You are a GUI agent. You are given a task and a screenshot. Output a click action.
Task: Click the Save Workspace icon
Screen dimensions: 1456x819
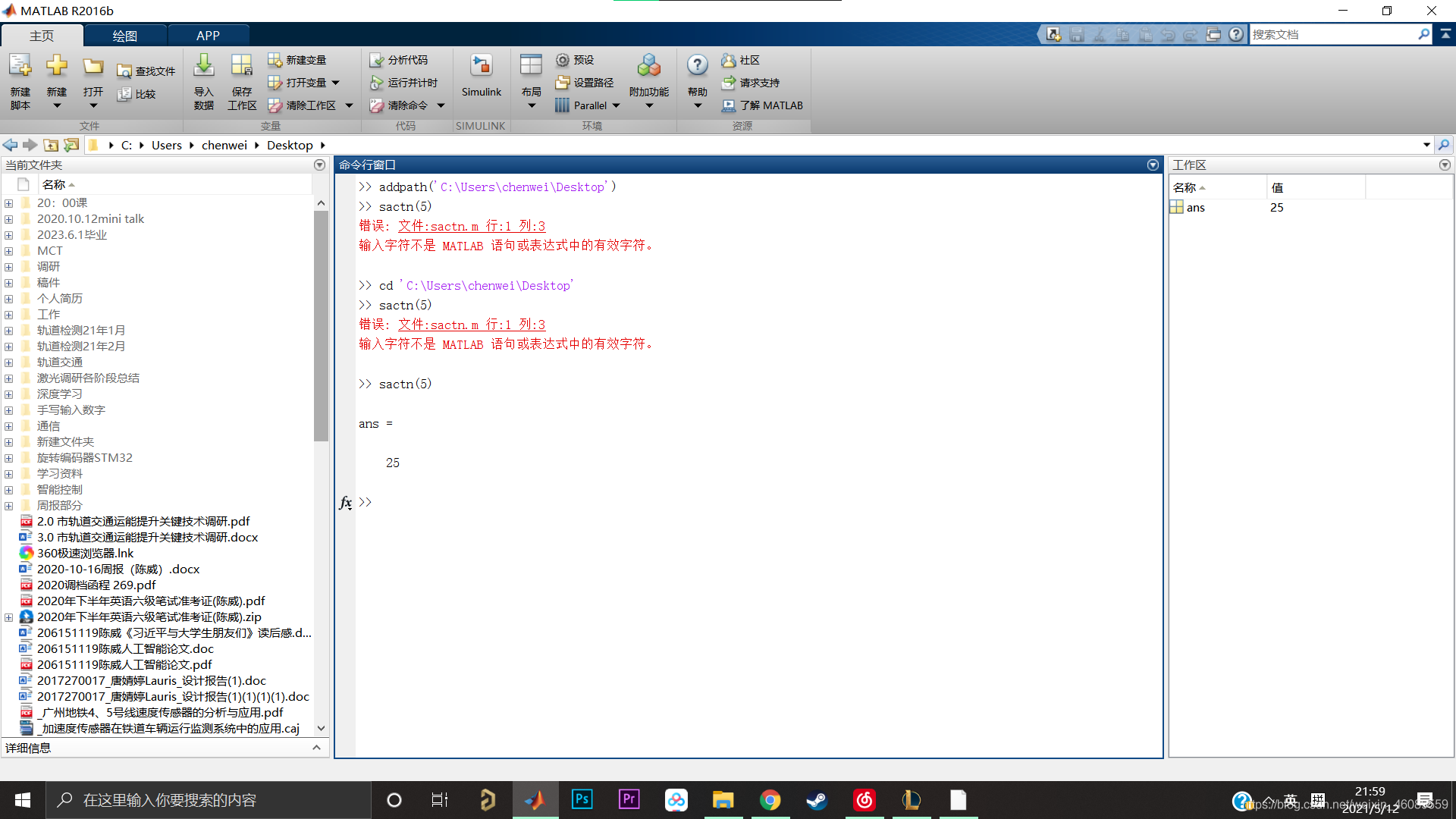point(242,67)
